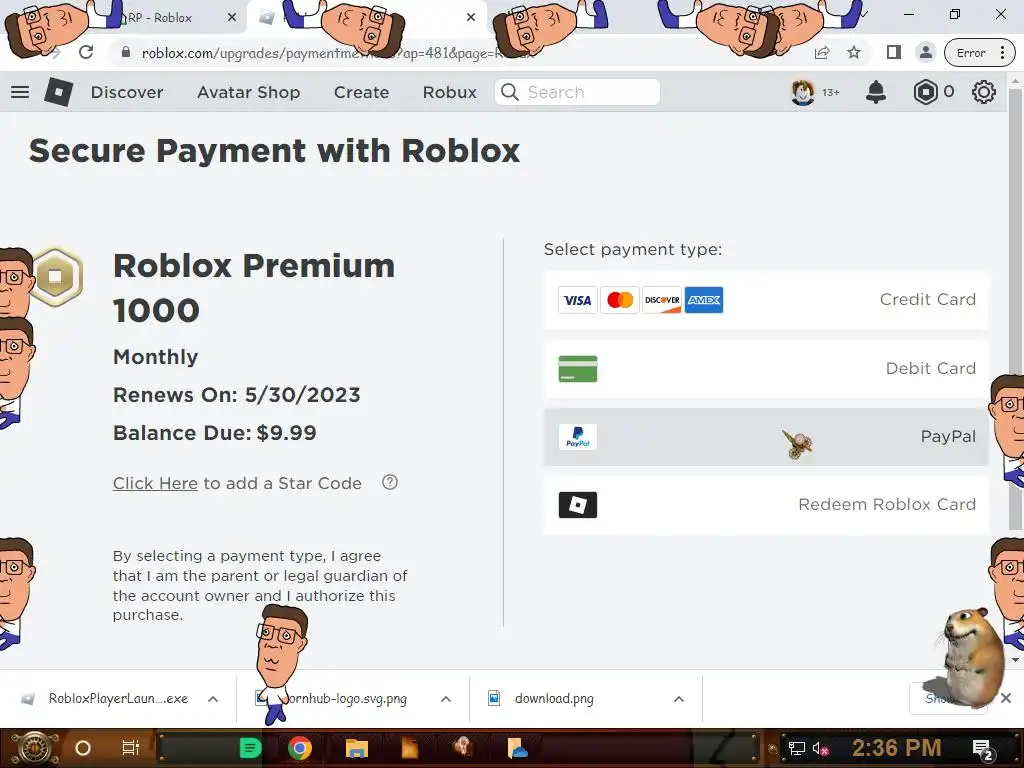Reload the page in Chrome
Screen dimensions: 1024x768
(86, 52)
